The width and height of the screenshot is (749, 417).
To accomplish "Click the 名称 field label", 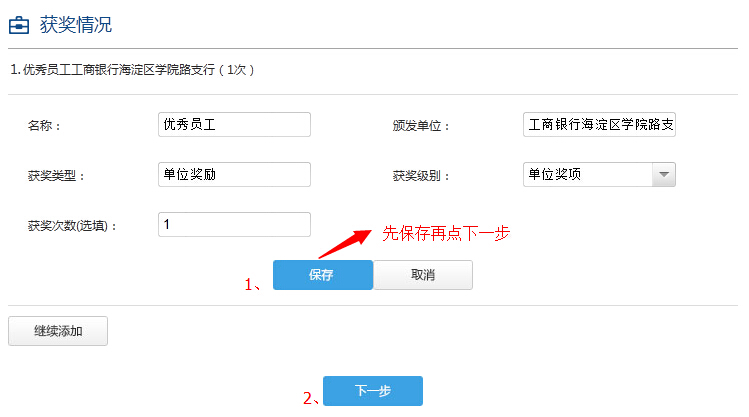I will 44,126.
